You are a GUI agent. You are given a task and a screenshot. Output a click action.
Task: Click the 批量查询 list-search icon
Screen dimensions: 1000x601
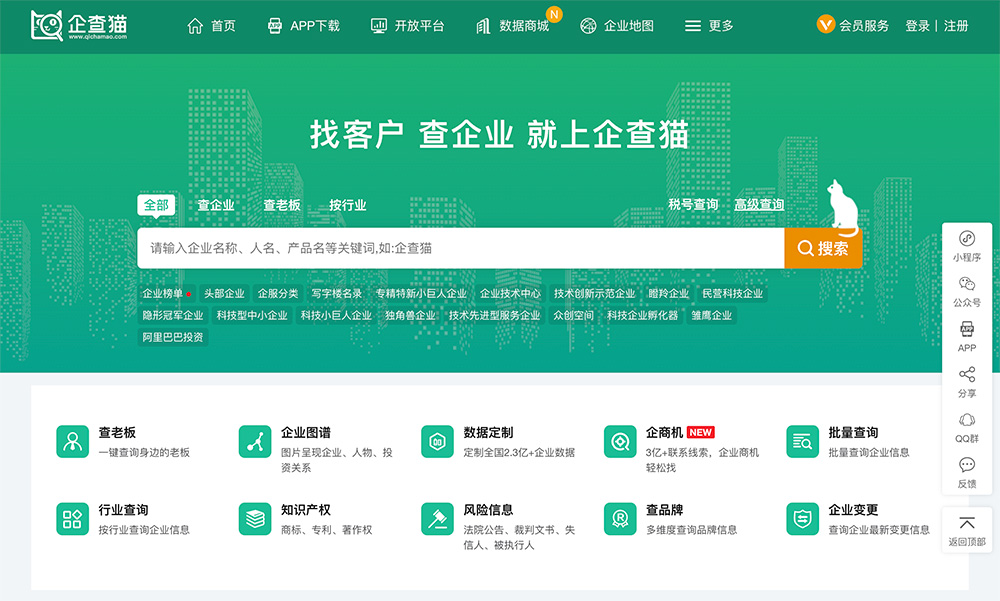tap(802, 441)
